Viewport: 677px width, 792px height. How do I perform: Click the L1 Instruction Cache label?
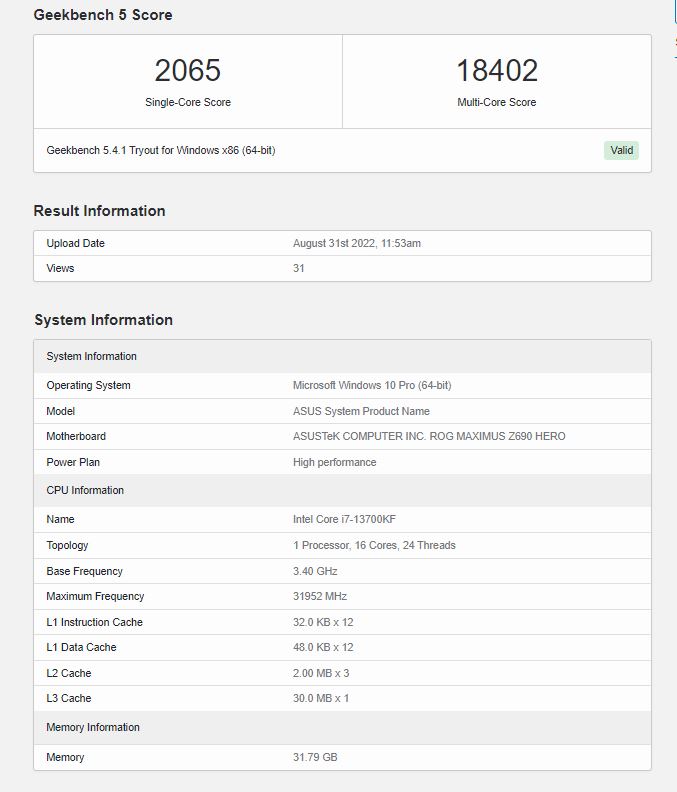[94, 622]
